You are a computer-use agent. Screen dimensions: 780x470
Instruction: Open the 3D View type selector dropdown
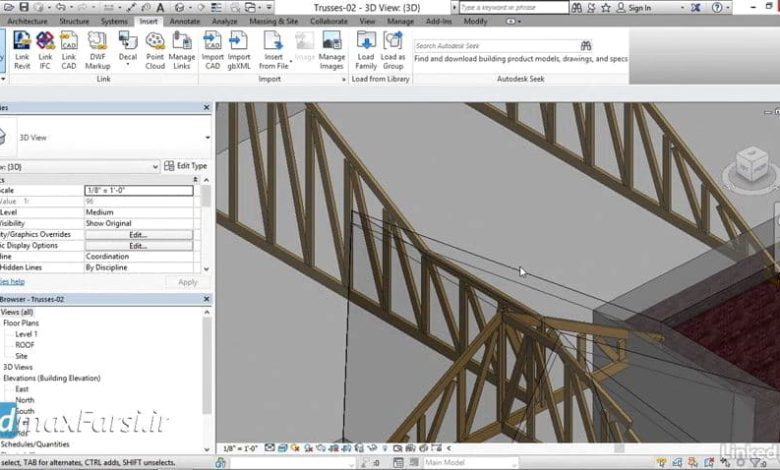click(207, 138)
